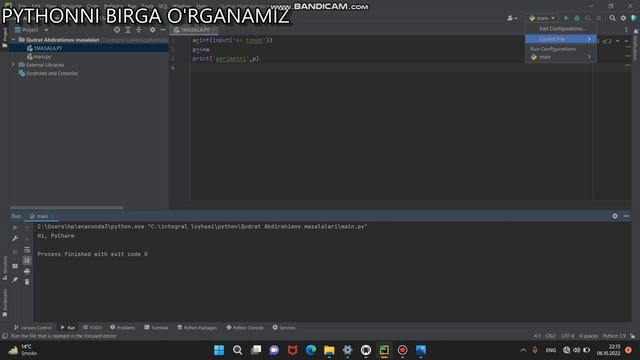Open Terminal tool window

(x=156, y=327)
